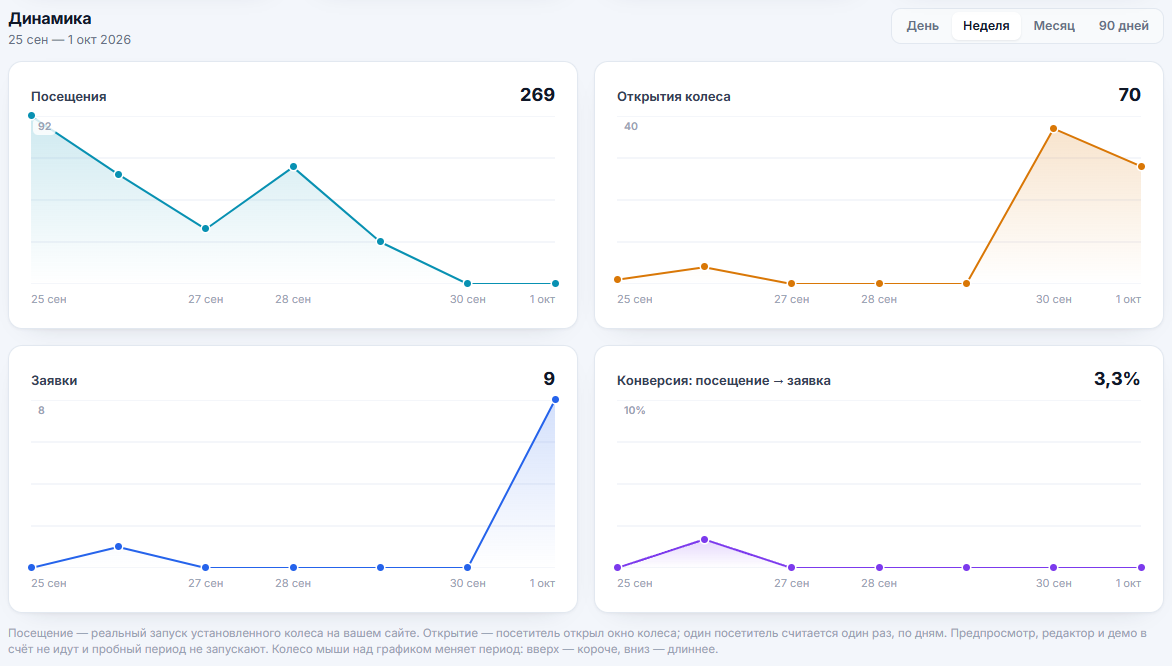Select the 1 окт data point in Конверсия
Viewport: 1172px width, 666px height.
(x=1141, y=567)
